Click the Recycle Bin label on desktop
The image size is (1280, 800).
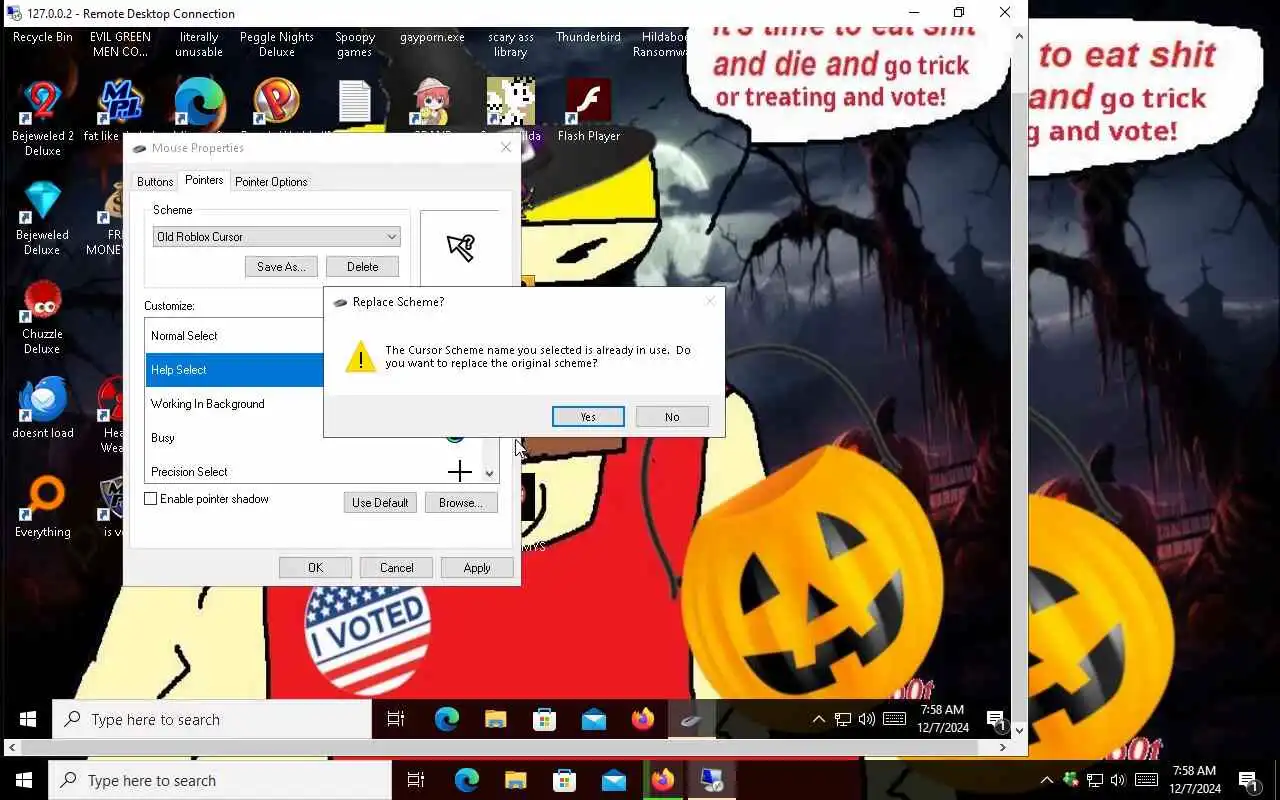[43, 37]
